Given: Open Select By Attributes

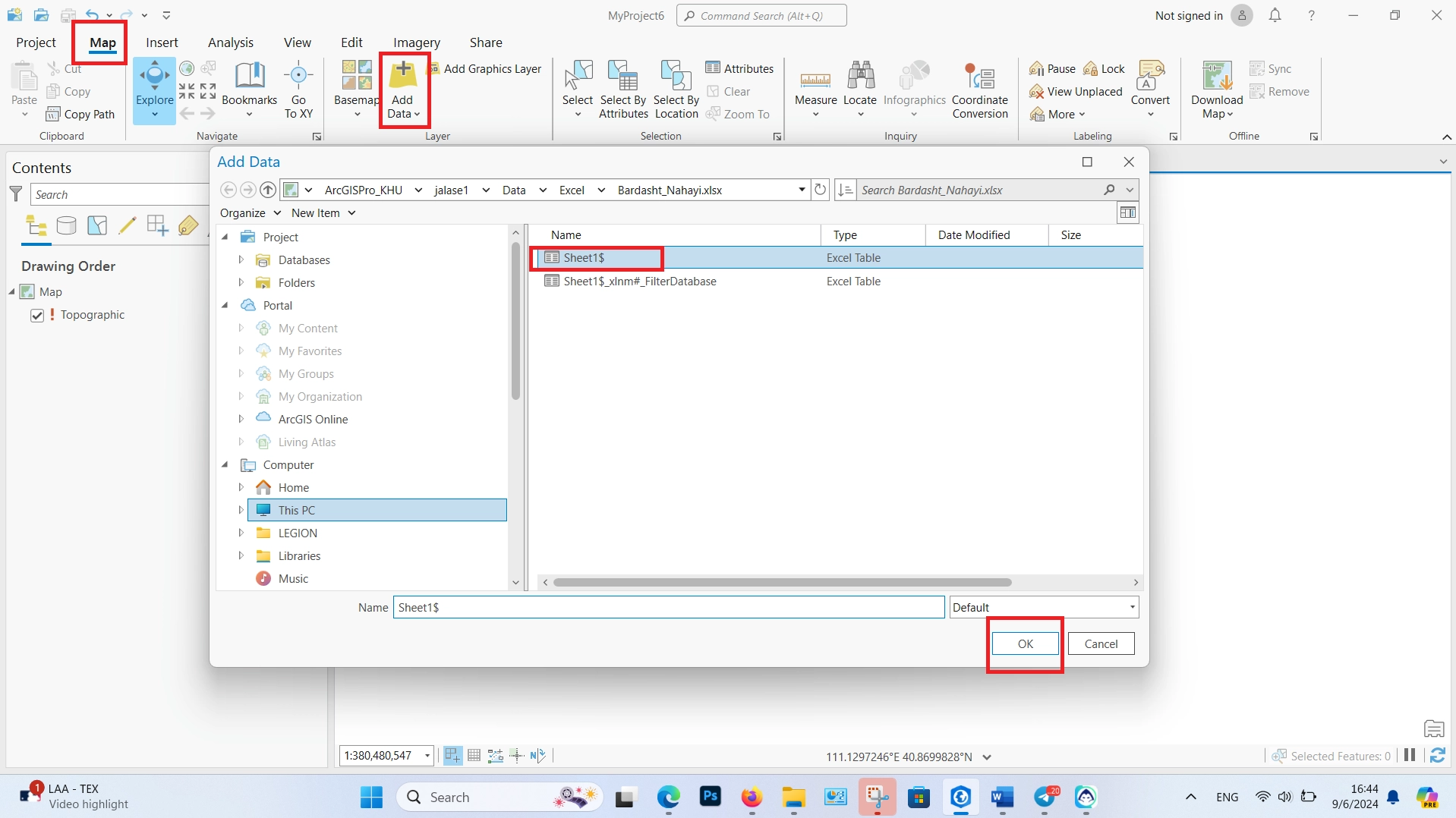Looking at the screenshot, I should [x=623, y=90].
